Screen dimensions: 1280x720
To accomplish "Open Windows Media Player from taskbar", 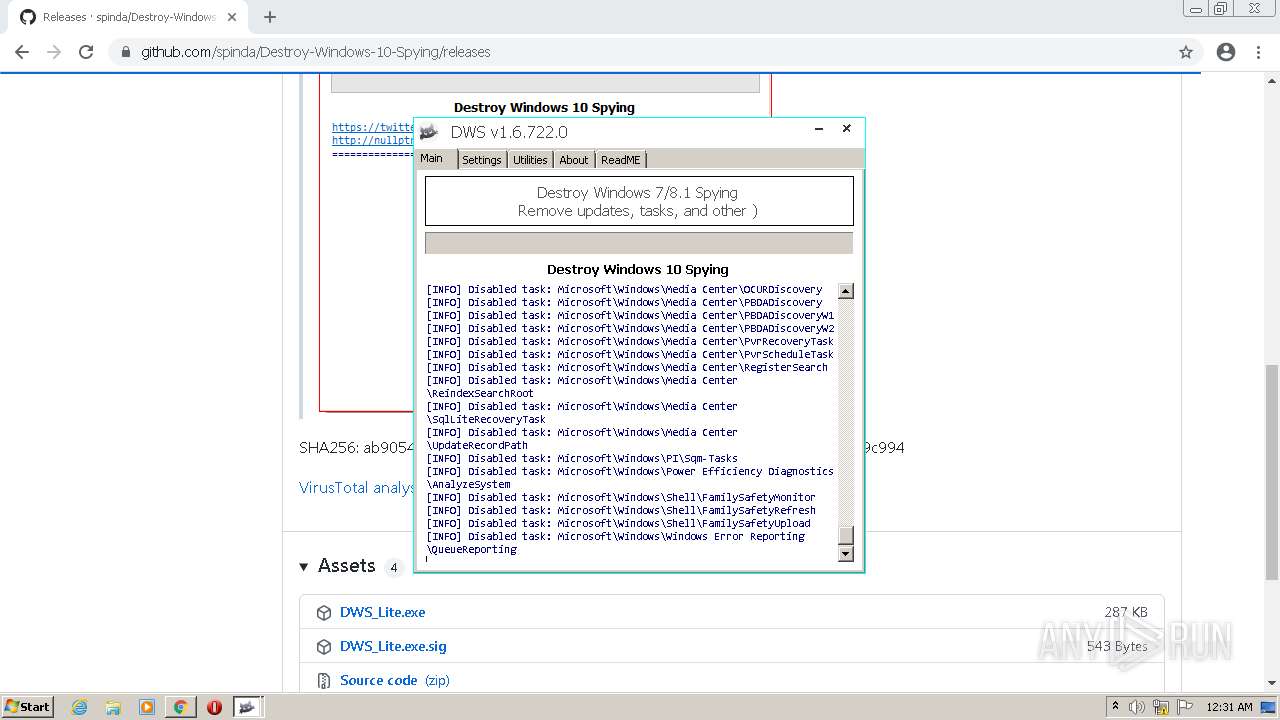I will (x=147, y=707).
